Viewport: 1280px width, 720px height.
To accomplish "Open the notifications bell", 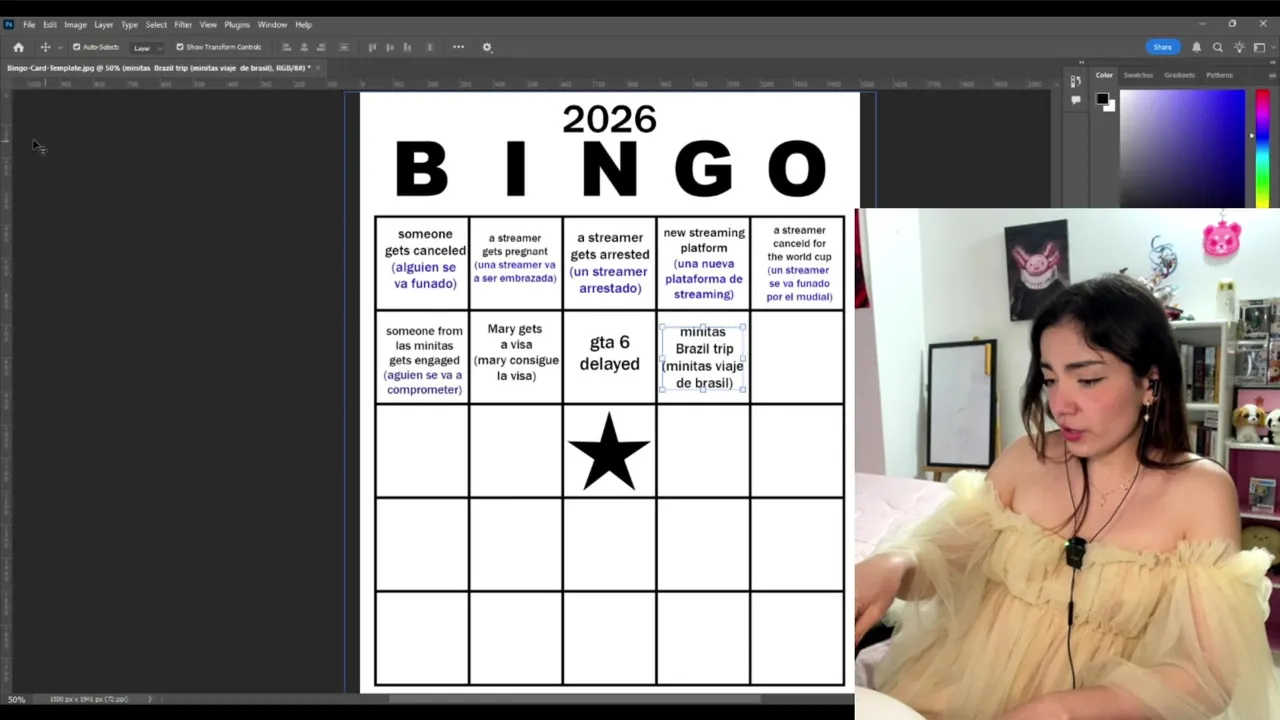I will click(1196, 47).
